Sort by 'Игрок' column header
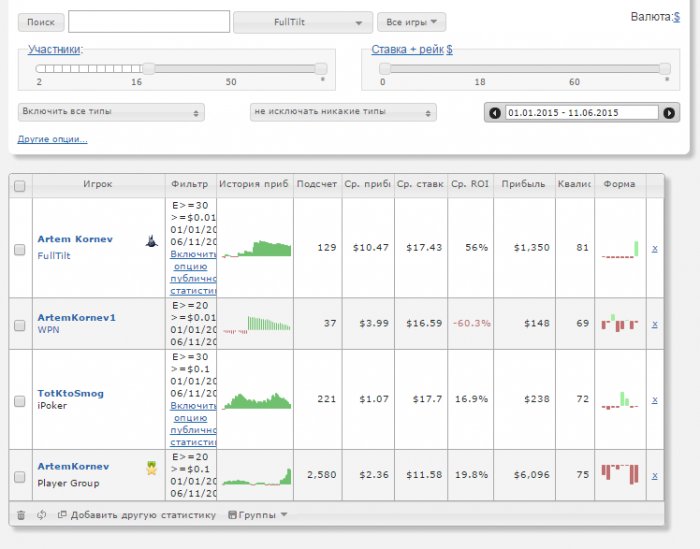 [99, 185]
